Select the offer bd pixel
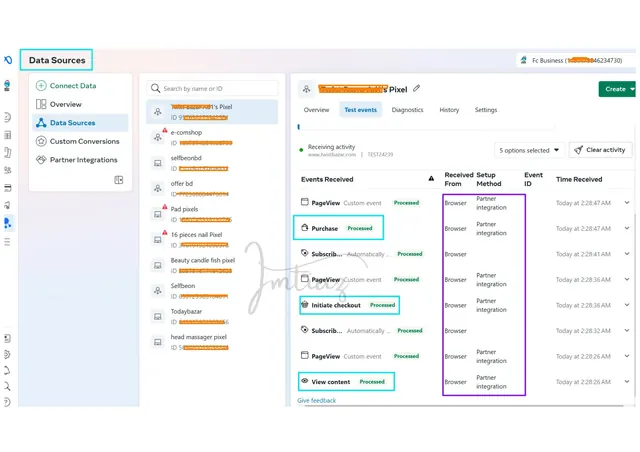The image size is (640, 452). 212,189
